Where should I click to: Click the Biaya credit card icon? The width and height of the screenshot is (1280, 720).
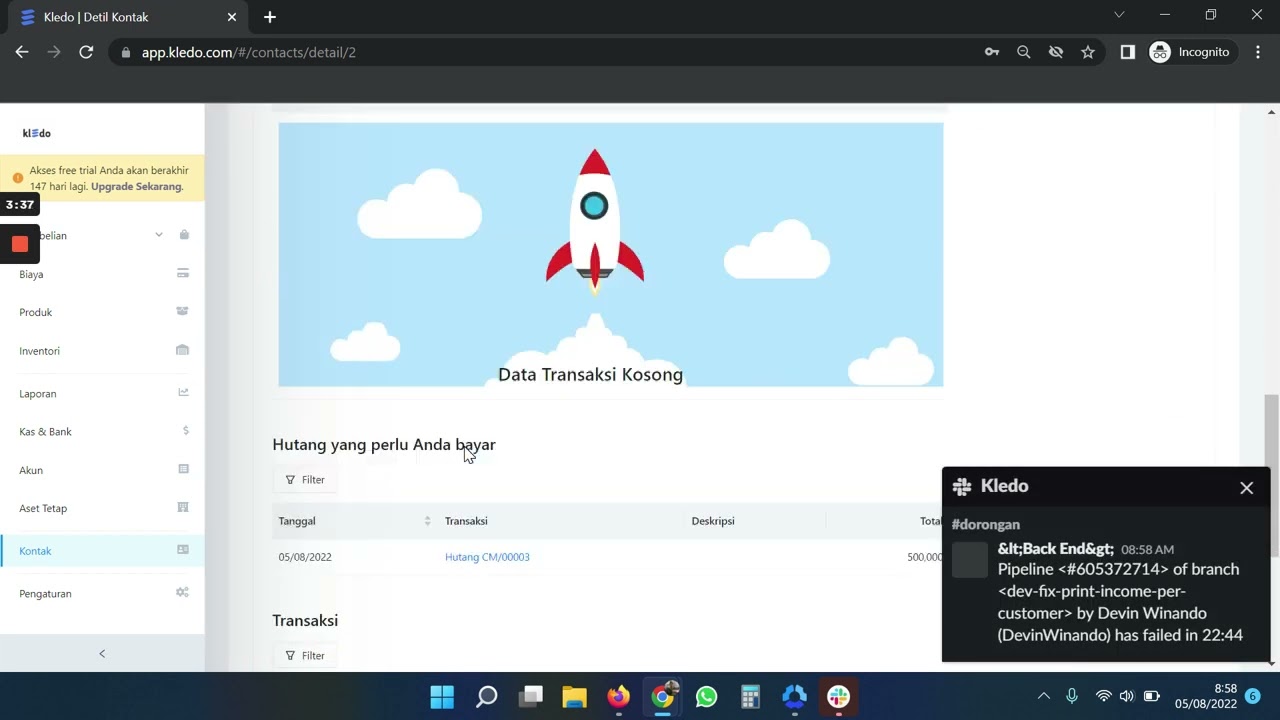click(x=183, y=273)
